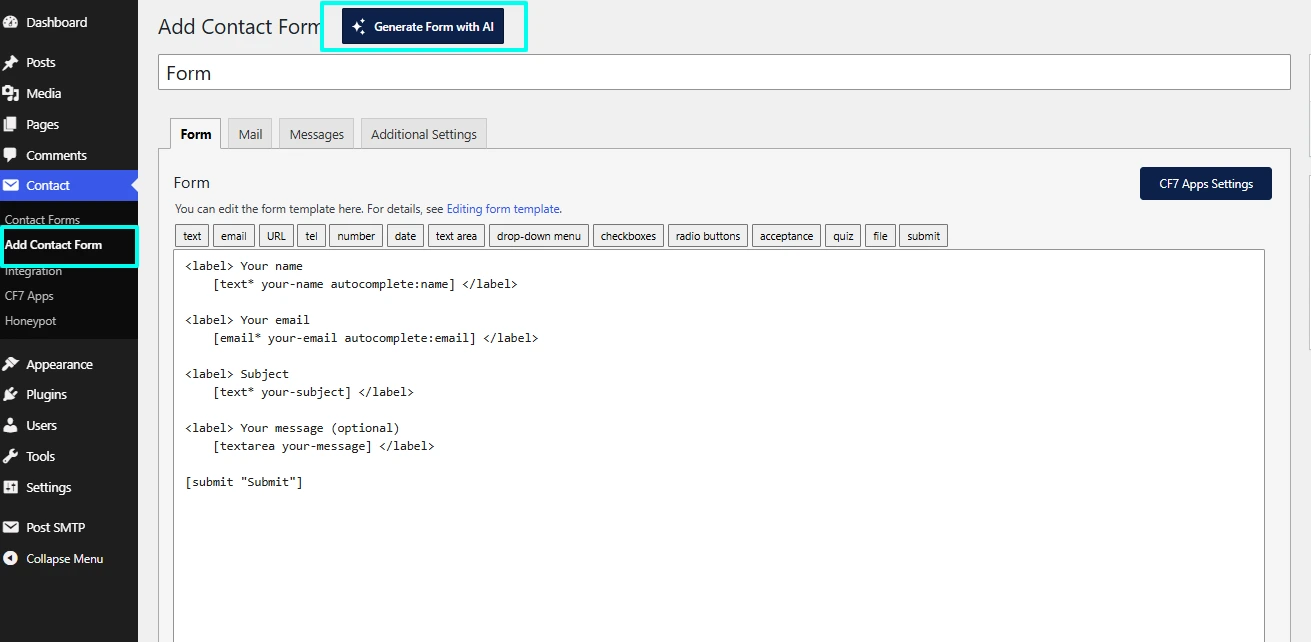This screenshot has height=642, width=1311.
Task: Click sparkle icon on Generate Form button
Action: [x=359, y=27]
